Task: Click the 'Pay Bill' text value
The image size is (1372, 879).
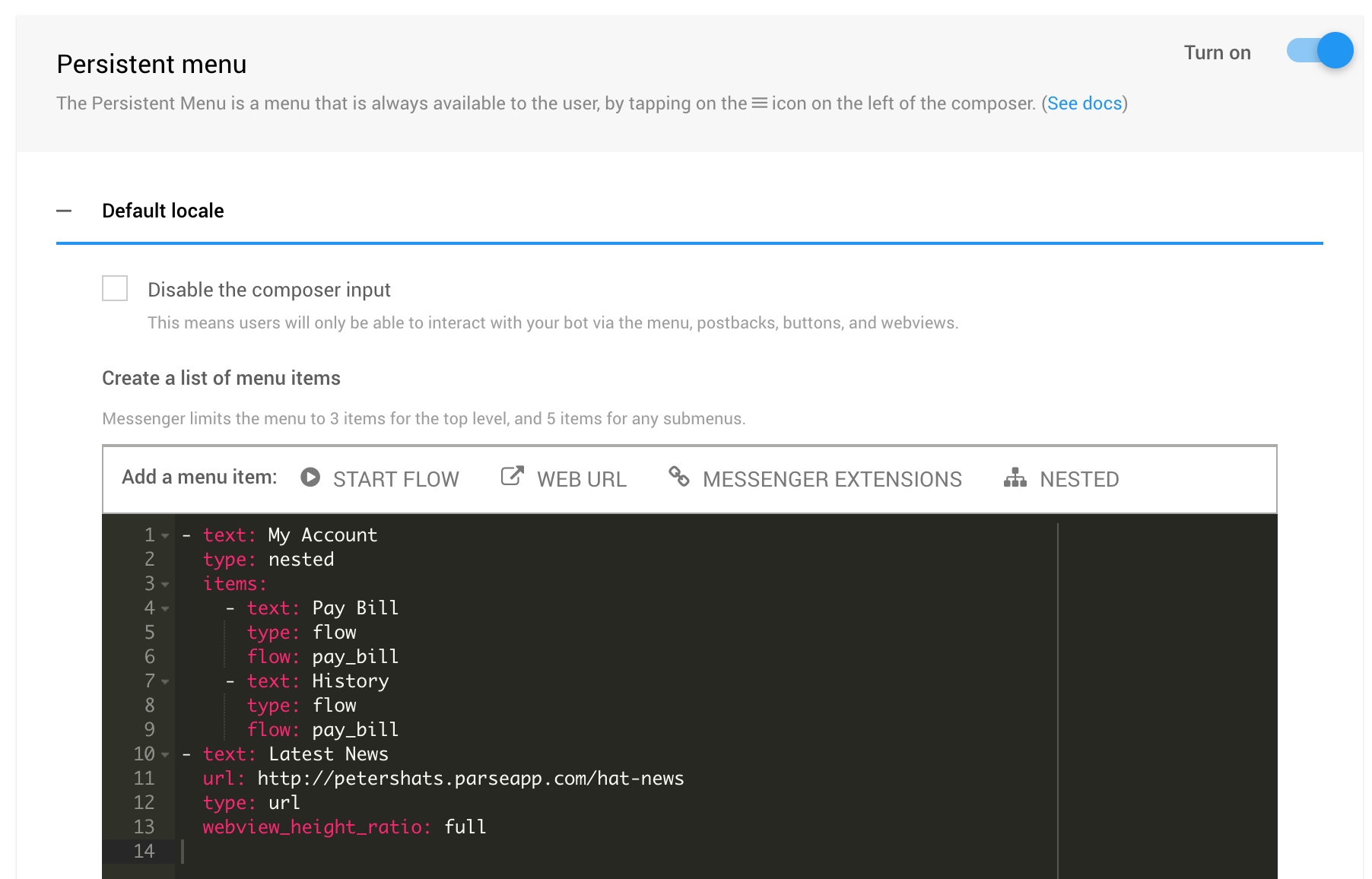Action: [x=355, y=608]
